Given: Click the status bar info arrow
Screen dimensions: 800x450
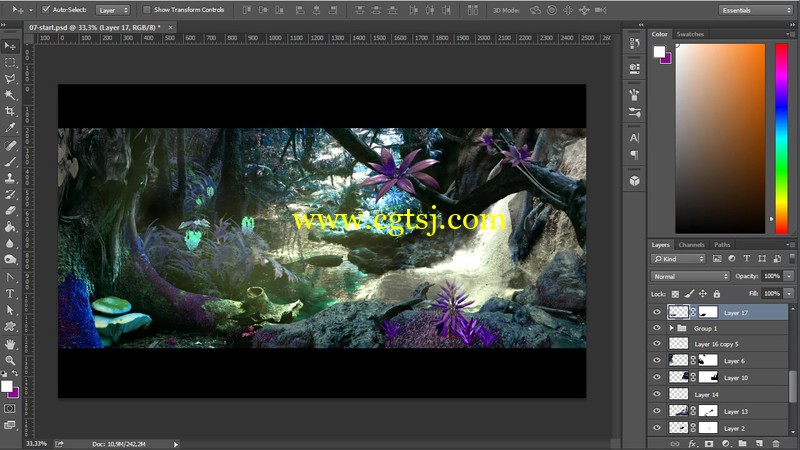Looking at the screenshot, I should 176,444.
